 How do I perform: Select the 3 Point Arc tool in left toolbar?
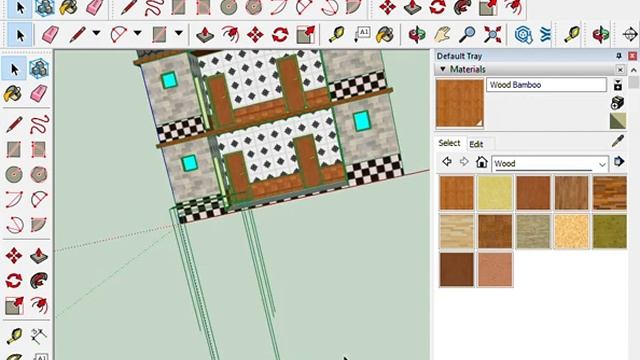[x=14, y=225]
